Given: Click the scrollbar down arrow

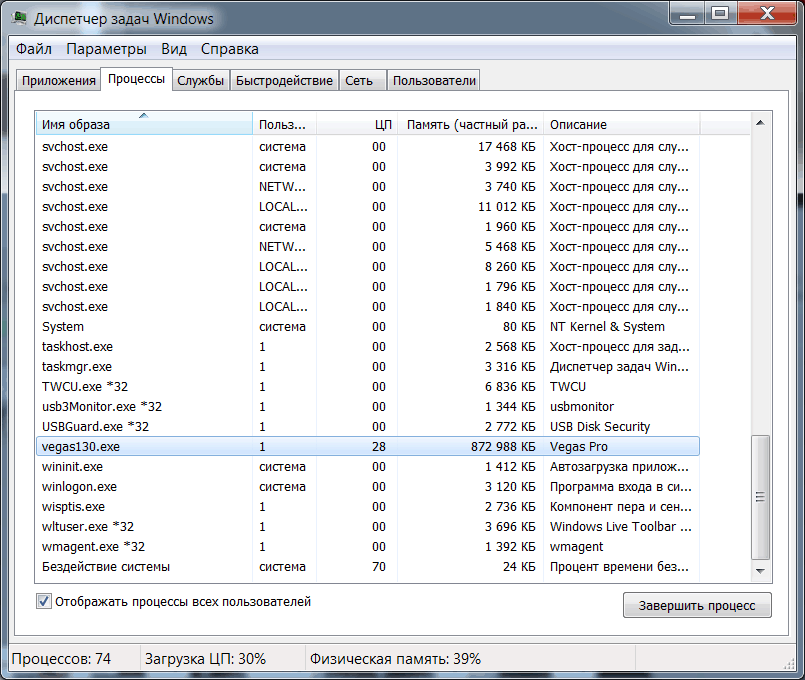Looking at the screenshot, I should 760,571.
